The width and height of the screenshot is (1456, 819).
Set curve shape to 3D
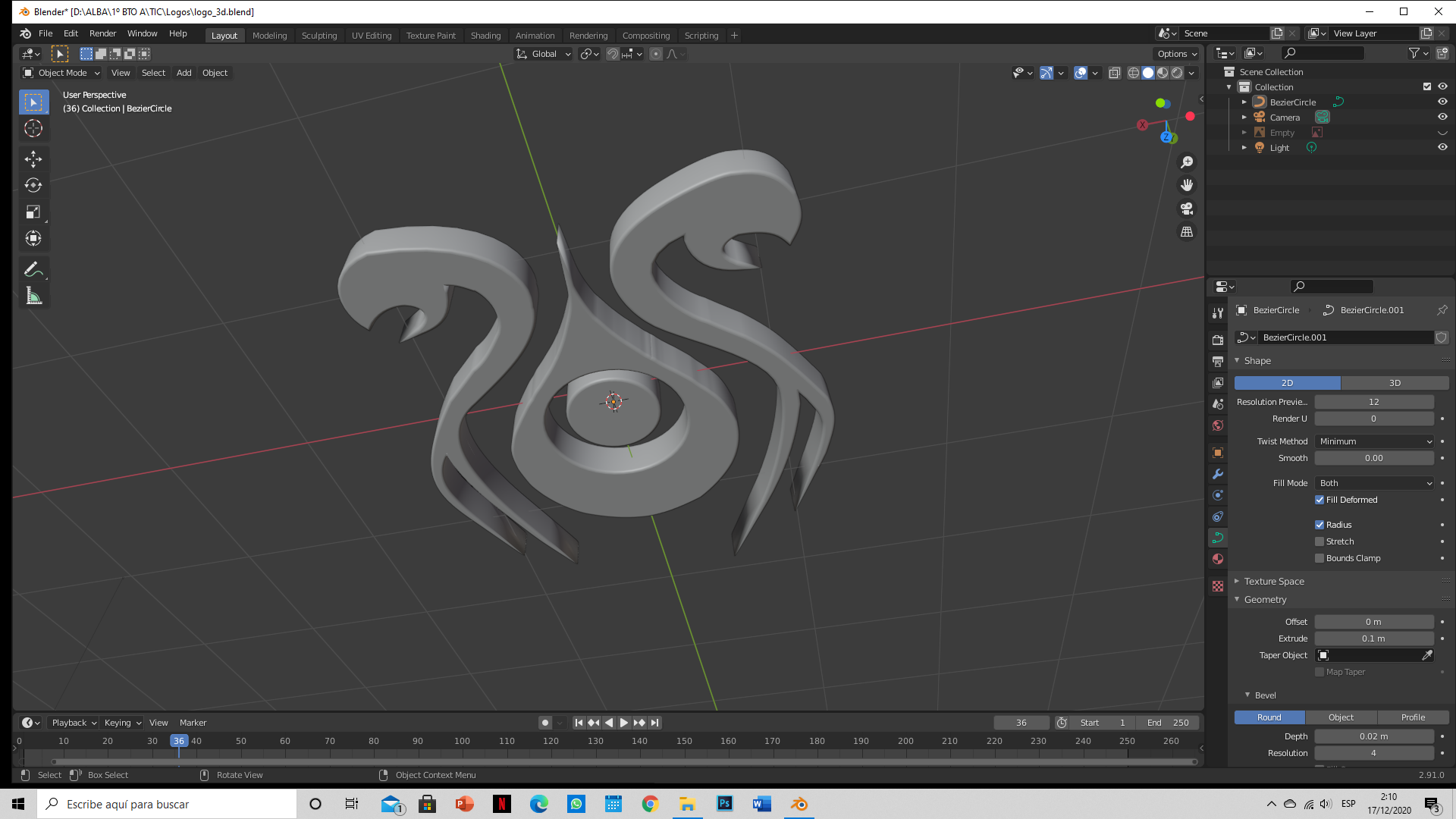click(x=1395, y=383)
